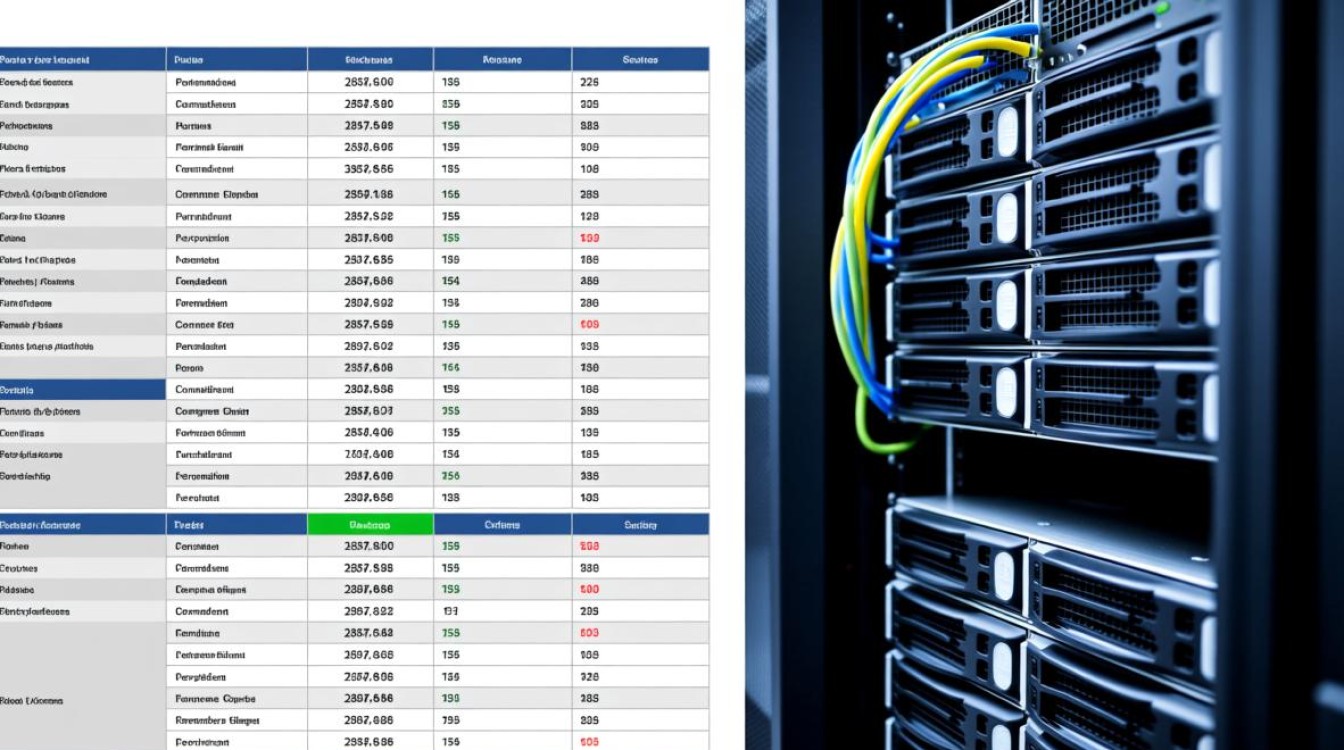Select the 2859.186 value cell
Screen dimensions: 1344x750
tap(369, 195)
